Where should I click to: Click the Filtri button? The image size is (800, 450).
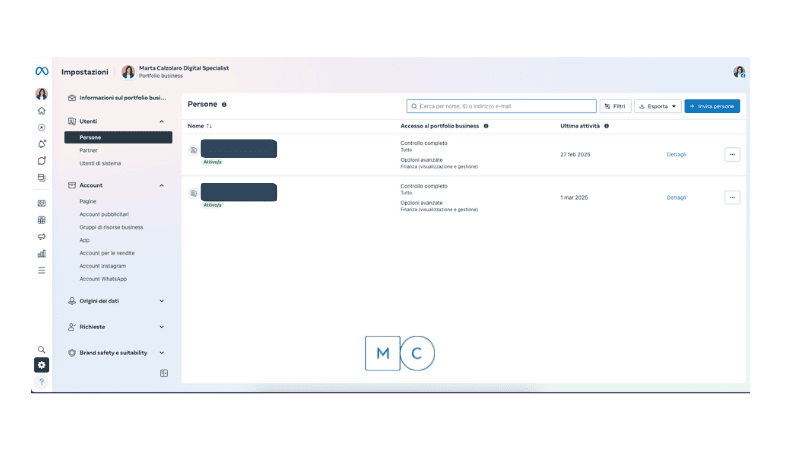(x=615, y=106)
